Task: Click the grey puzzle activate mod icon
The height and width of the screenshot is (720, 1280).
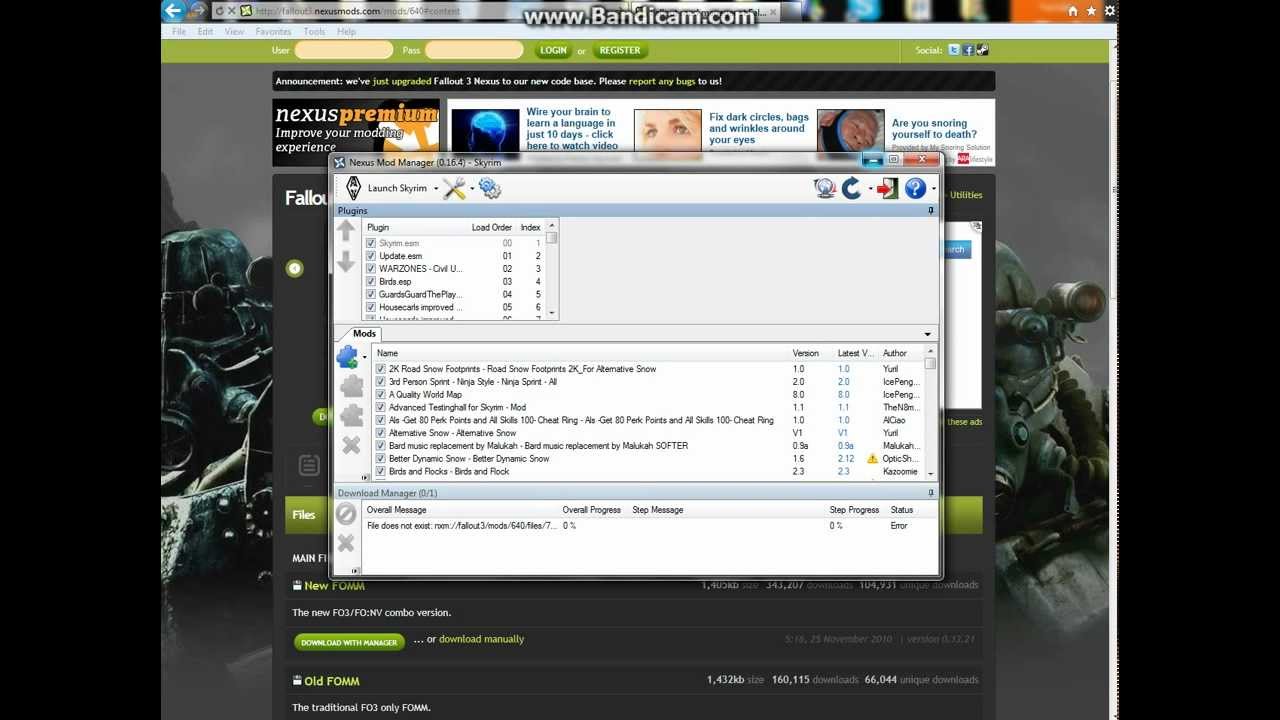Action: pos(351,387)
